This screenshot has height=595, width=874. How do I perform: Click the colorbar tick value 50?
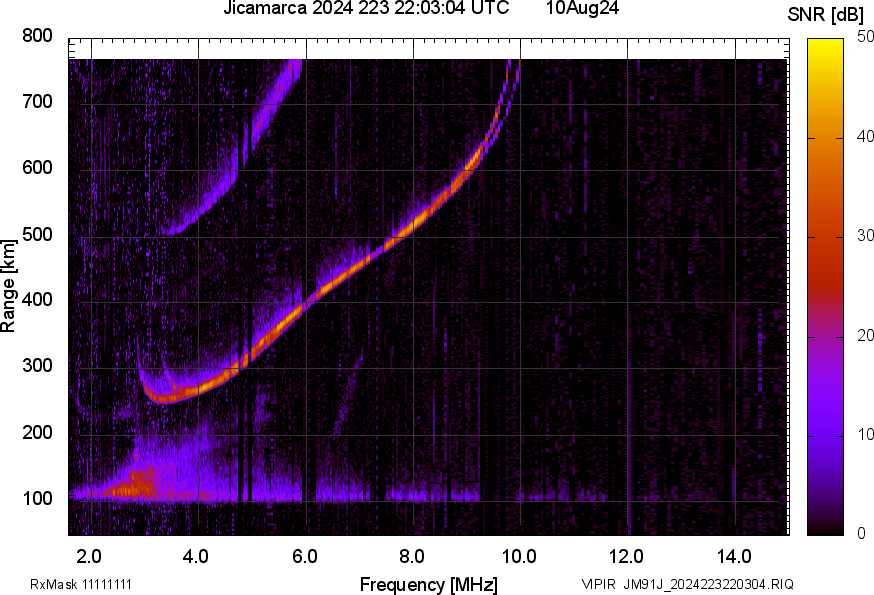point(866,37)
